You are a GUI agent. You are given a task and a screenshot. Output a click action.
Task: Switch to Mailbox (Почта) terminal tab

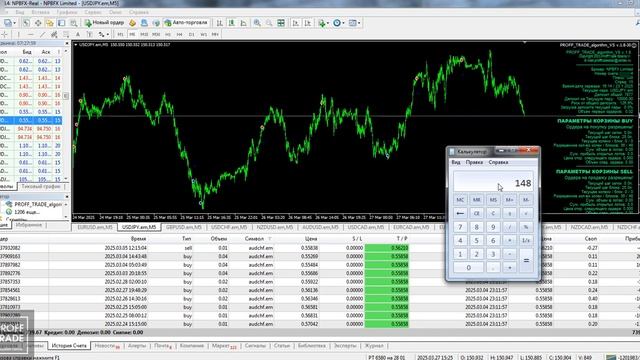pos(163,346)
